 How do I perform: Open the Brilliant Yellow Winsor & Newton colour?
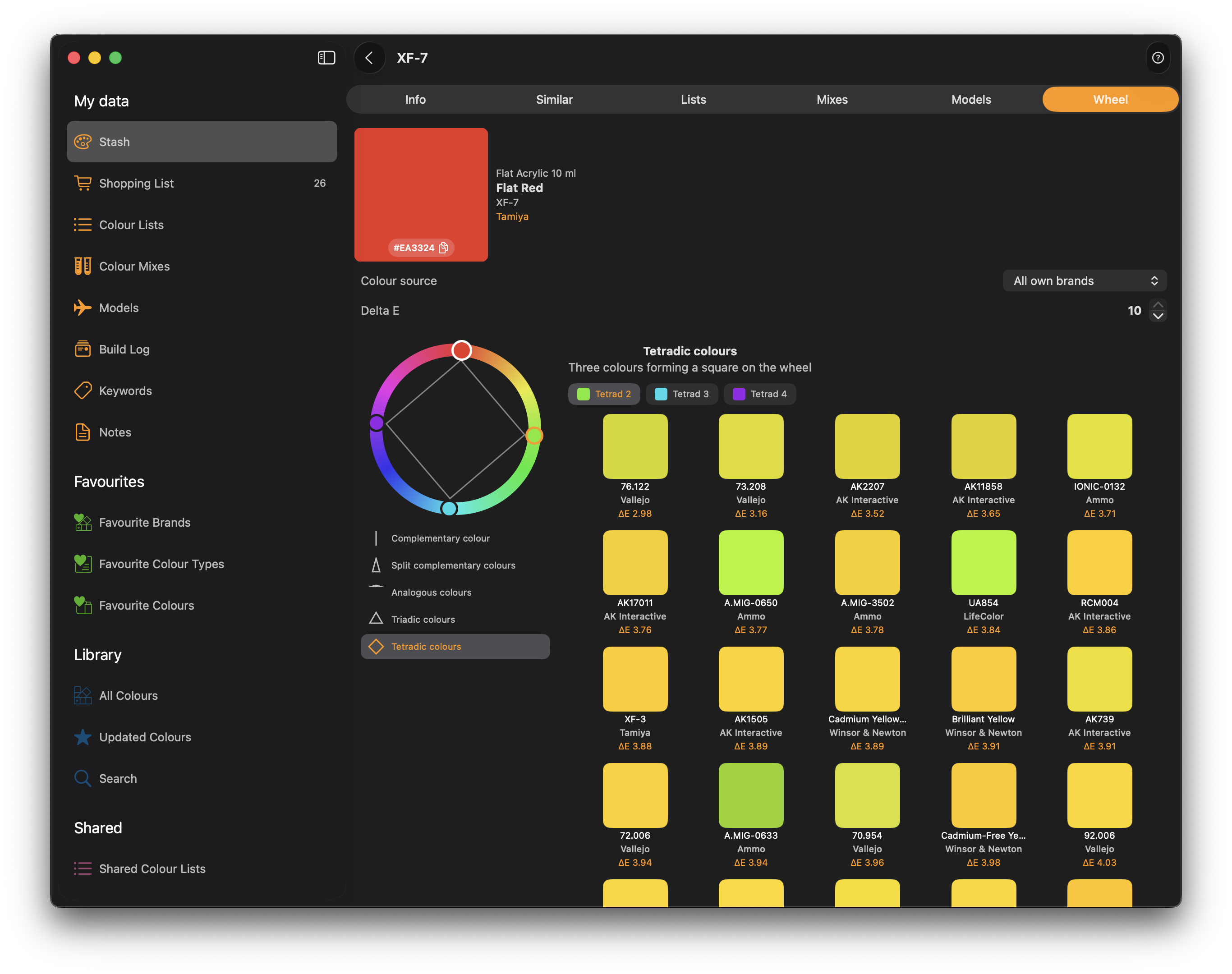tap(984, 679)
